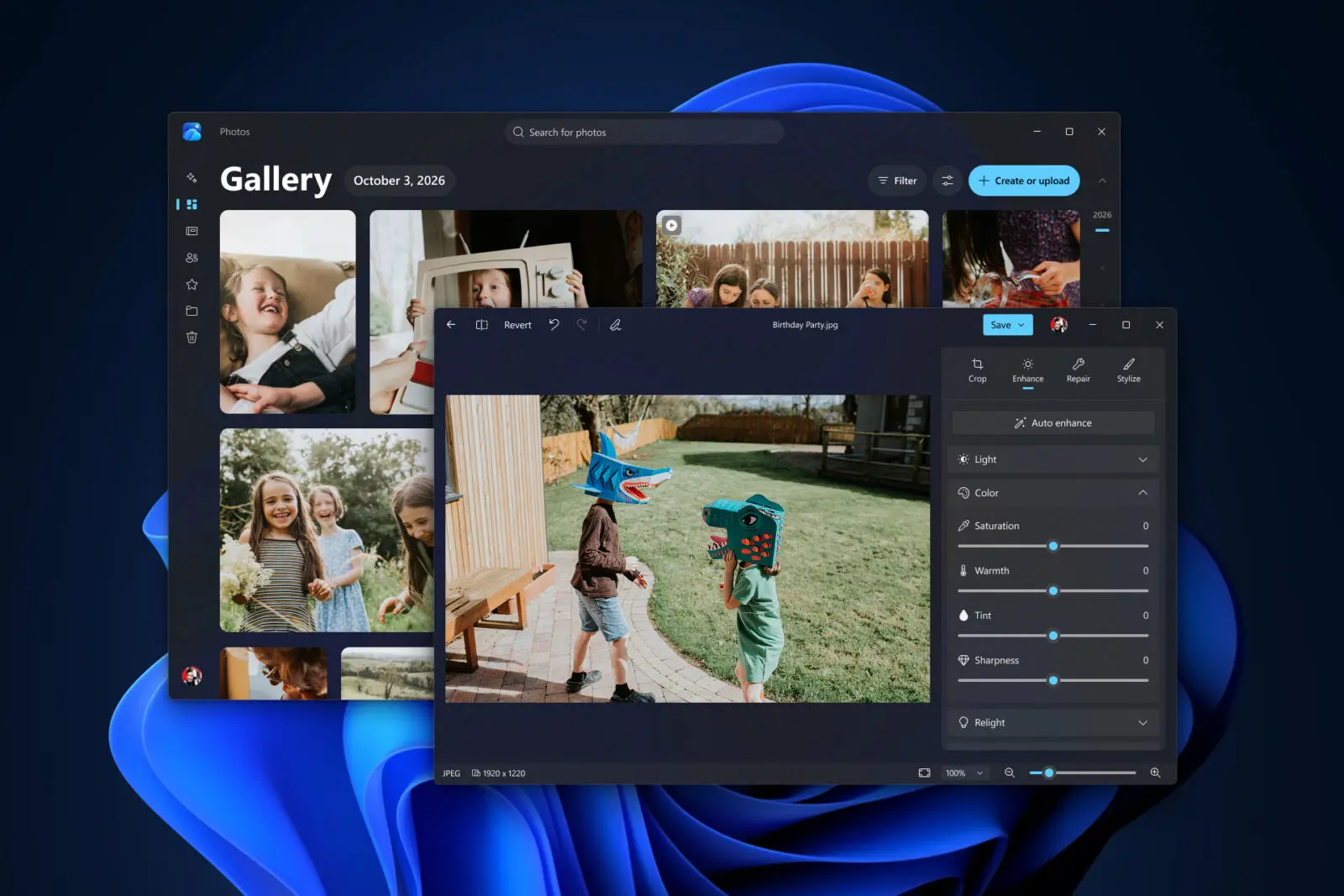Collapse the Color section
This screenshot has width=1344, height=896.
[x=1053, y=493]
